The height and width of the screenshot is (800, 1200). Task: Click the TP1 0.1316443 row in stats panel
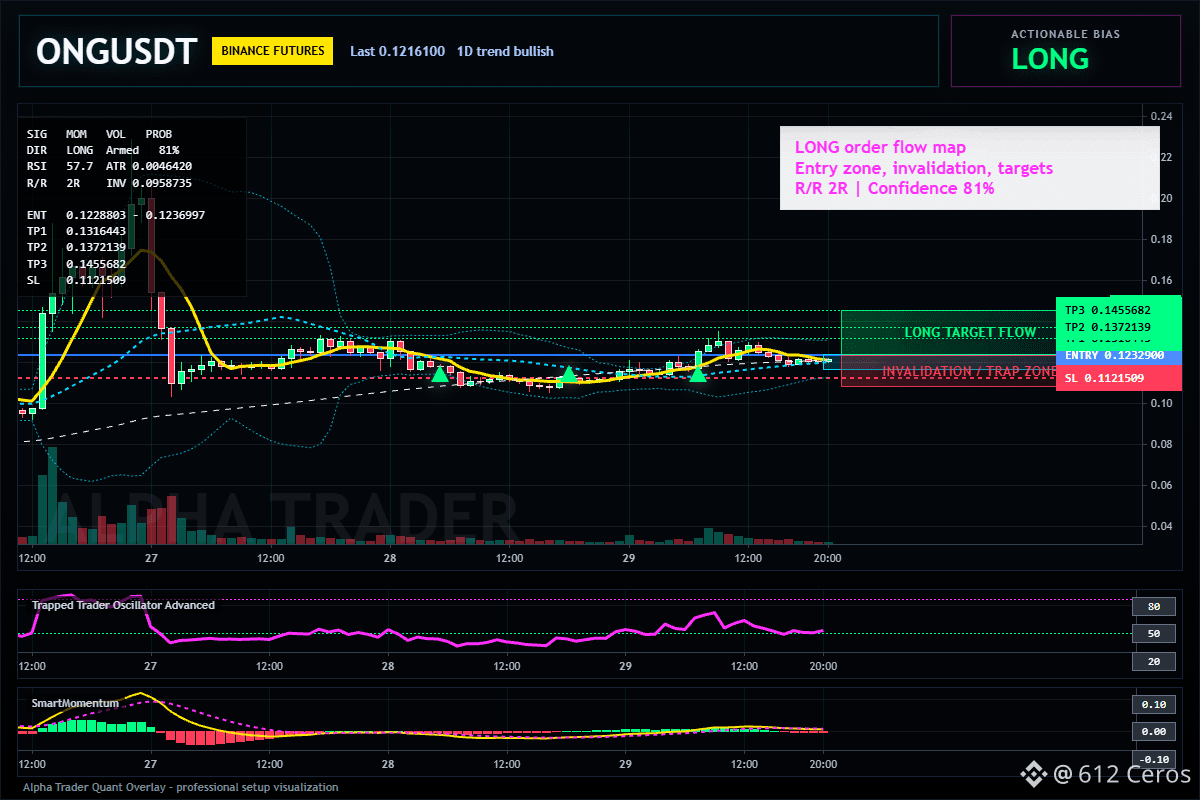click(76, 231)
